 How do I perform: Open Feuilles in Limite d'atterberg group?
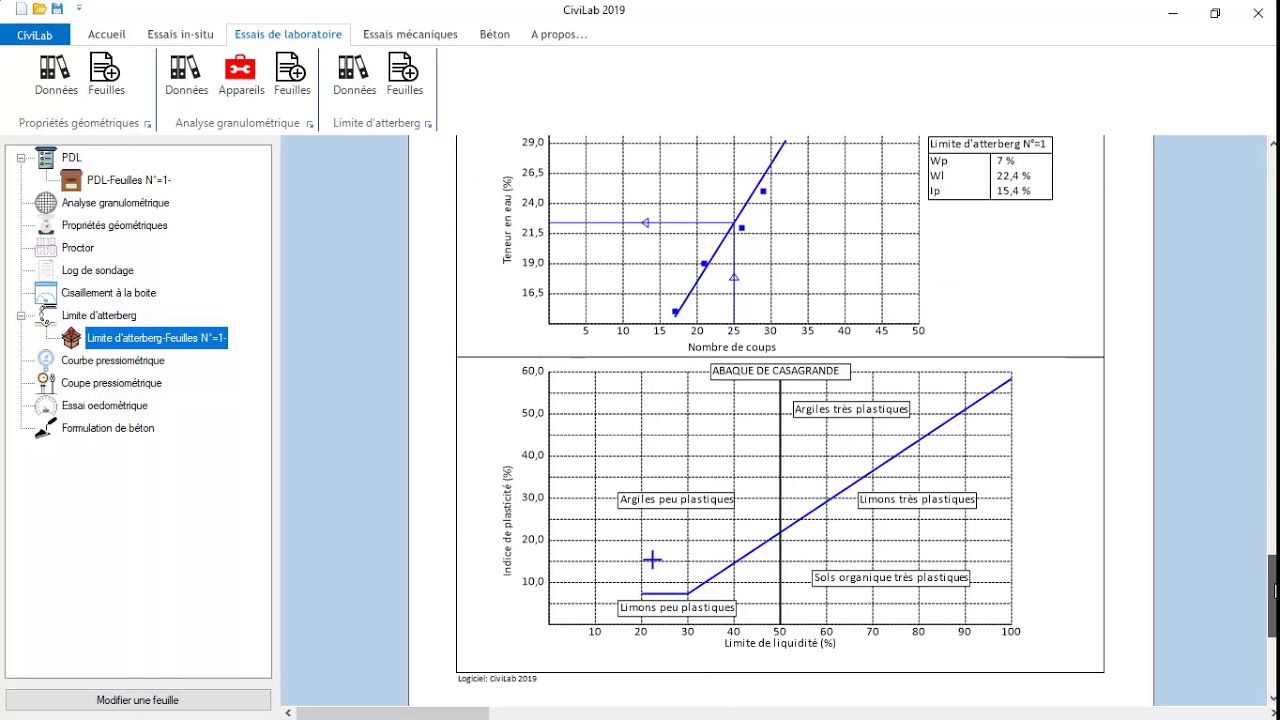[x=404, y=75]
